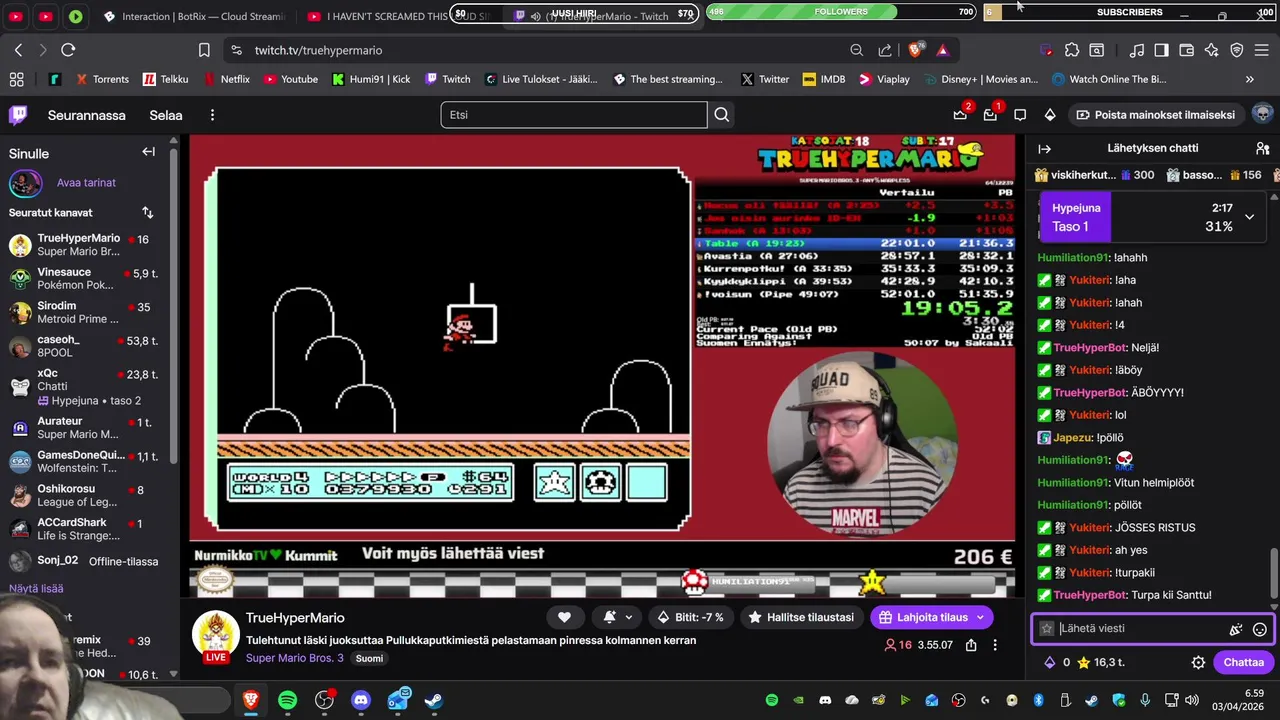Click the chat scrollbar thumb
Screen dimensions: 1280x720
coord(1273,574)
